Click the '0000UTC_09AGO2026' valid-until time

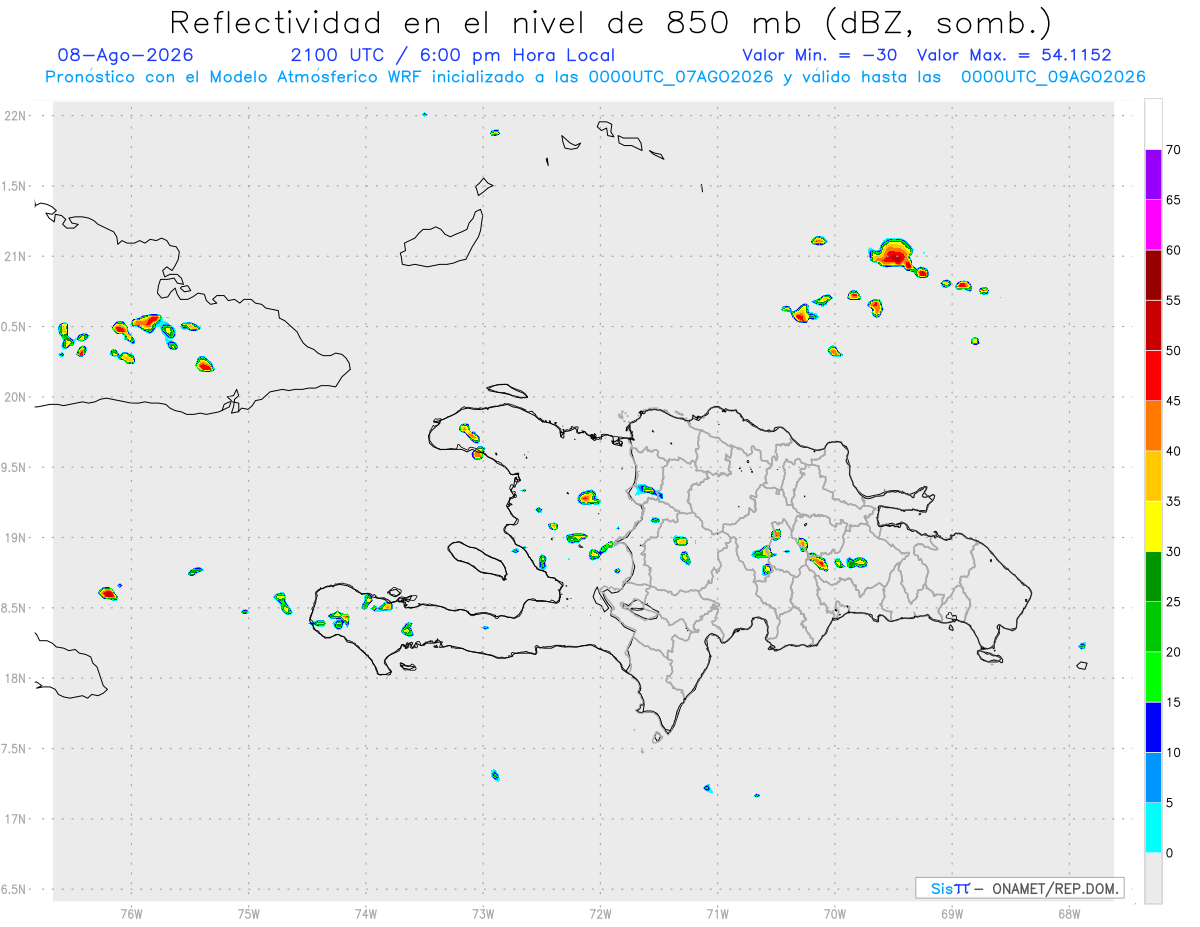1052,77
